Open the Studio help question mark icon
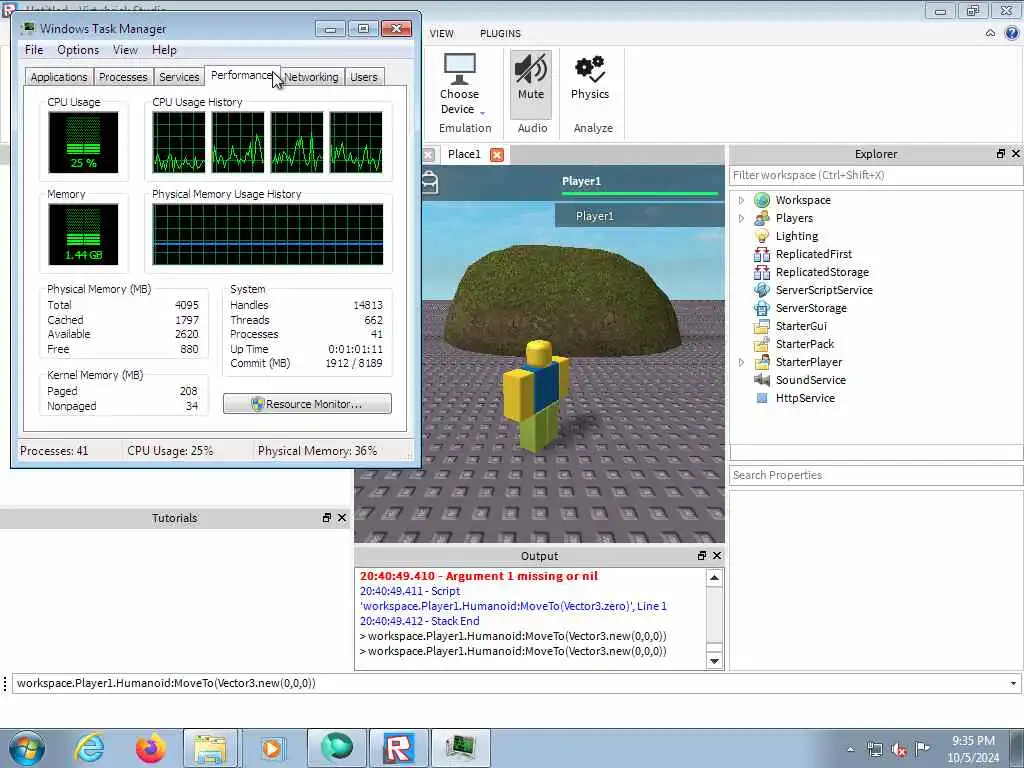The height and width of the screenshot is (768, 1024). (x=1012, y=33)
